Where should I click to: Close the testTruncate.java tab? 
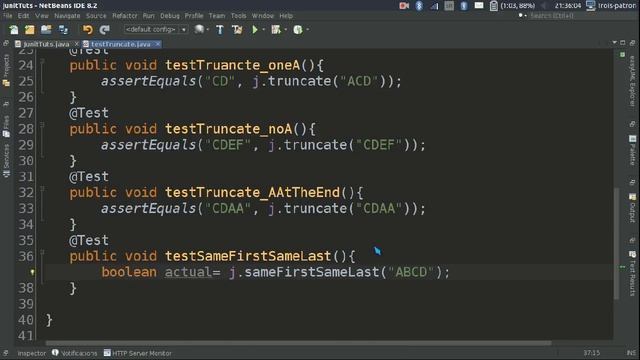(x=158, y=44)
